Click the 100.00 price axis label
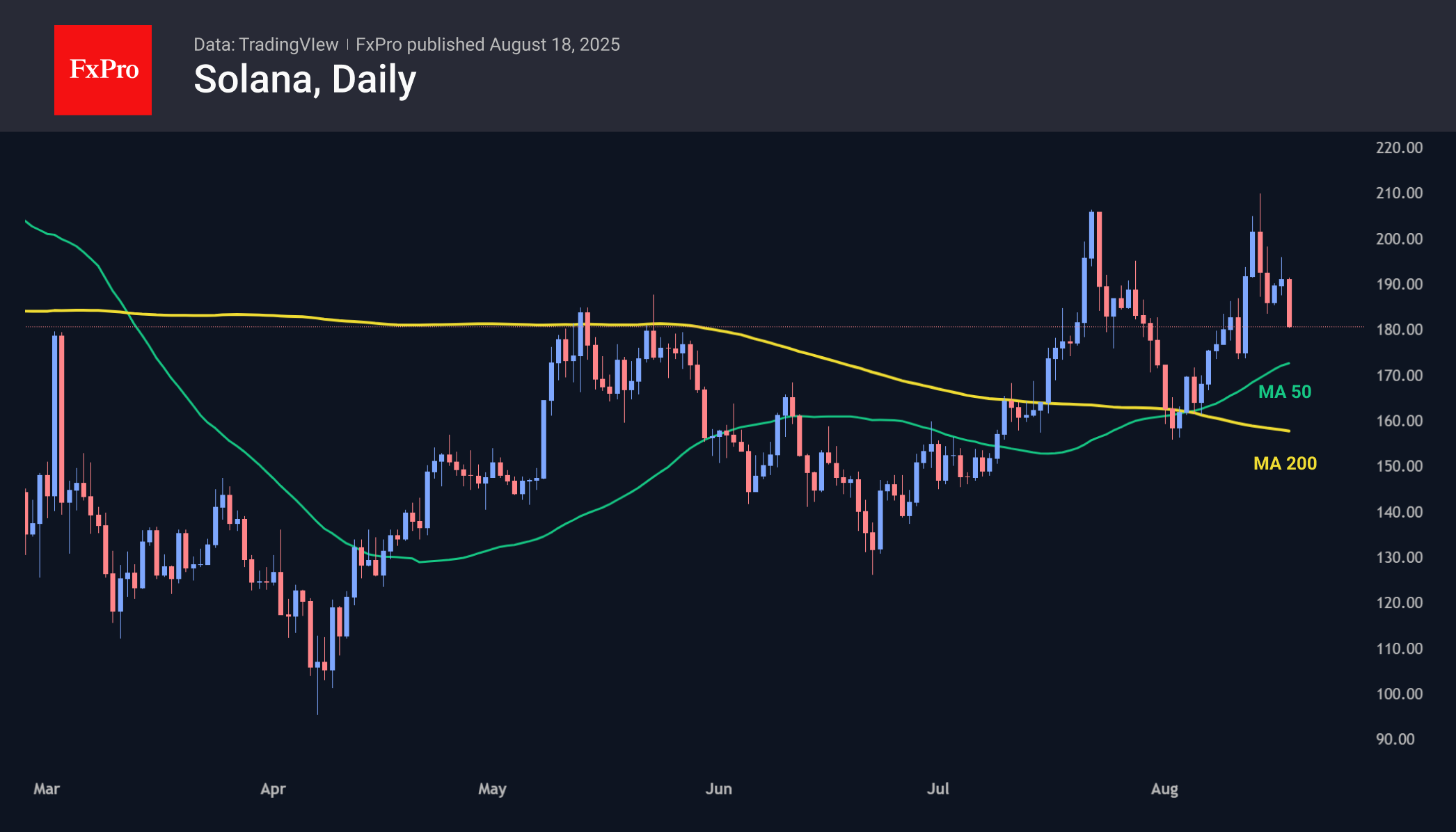Image resolution: width=1456 pixels, height=832 pixels. [x=1399, y=694]
